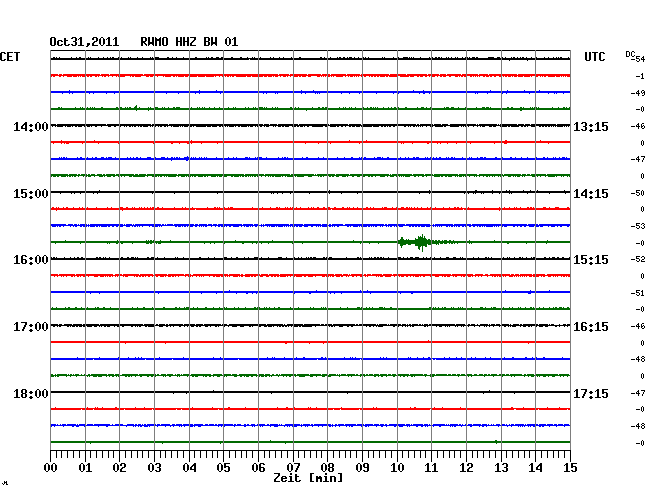The height and width of the screenshot is (494, 650).
Task: Click the seismic event burst on green trace
Action: coord(422,242)
